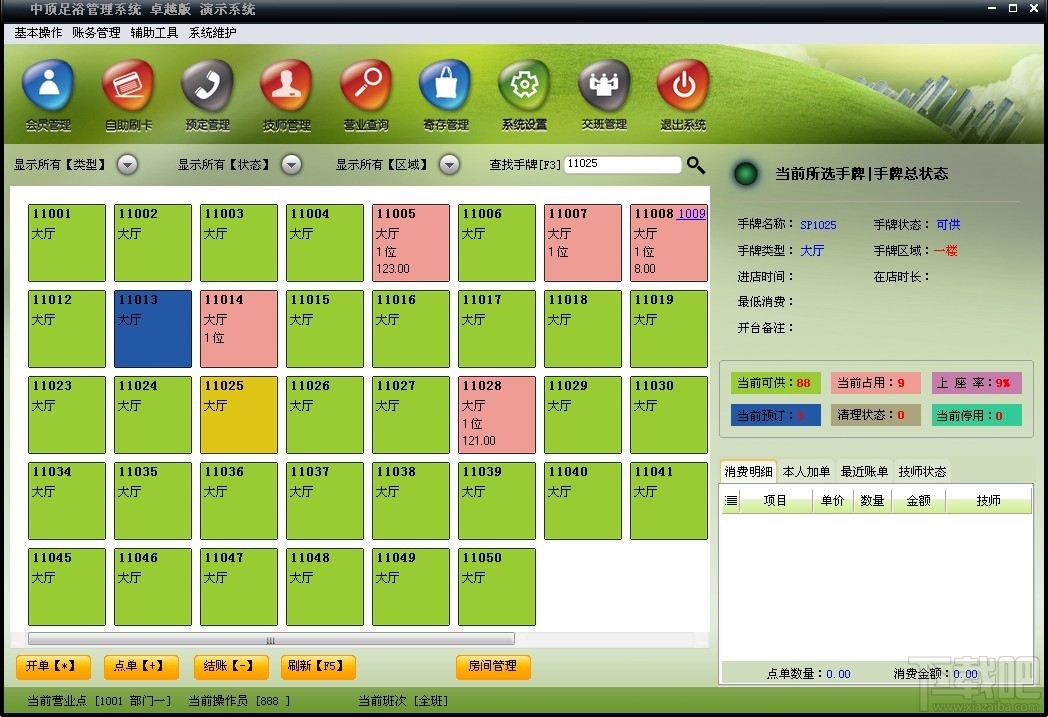
Task: Select hand card 11050
Action: [497, 587]
